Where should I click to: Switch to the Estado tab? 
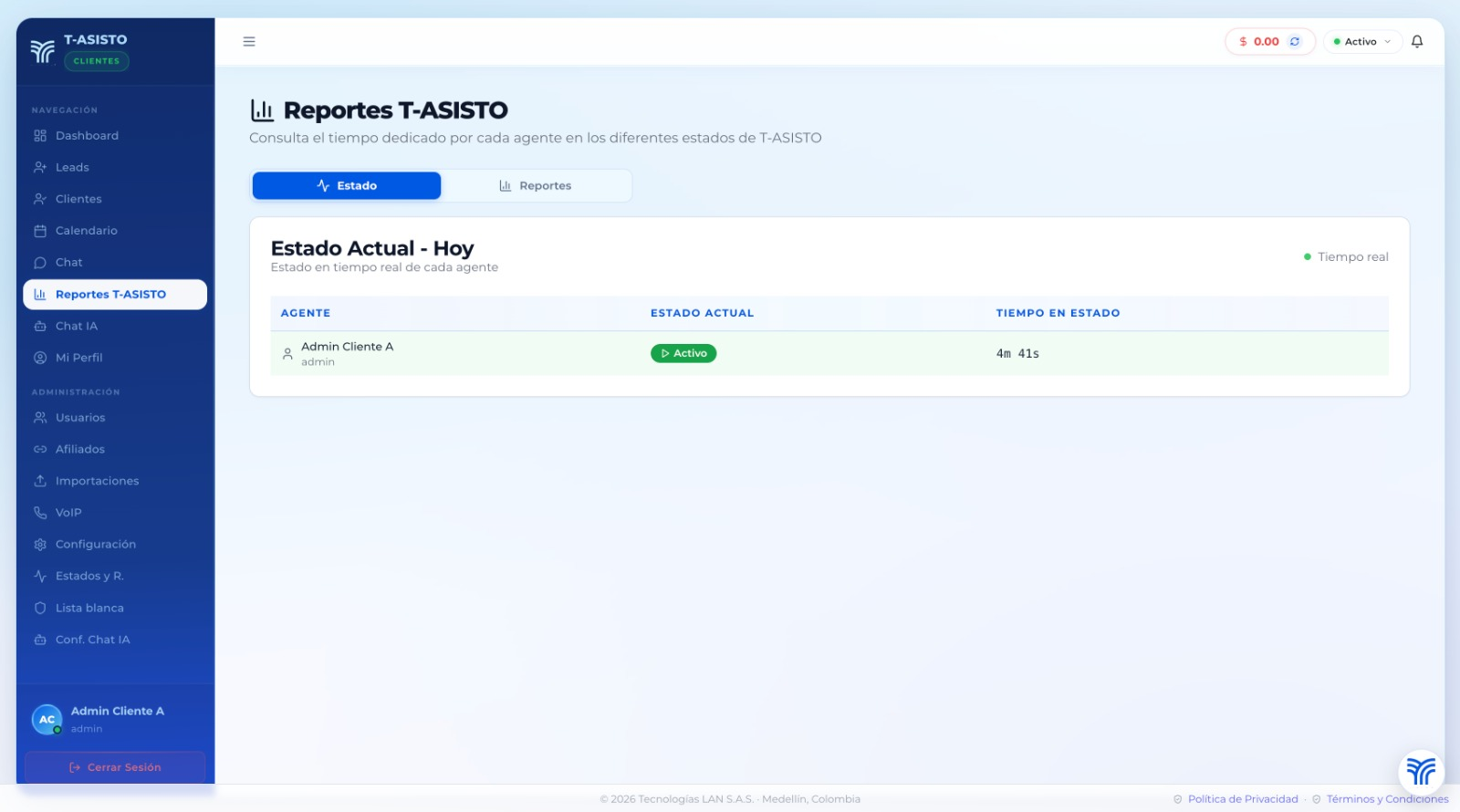tap(347, 185)
